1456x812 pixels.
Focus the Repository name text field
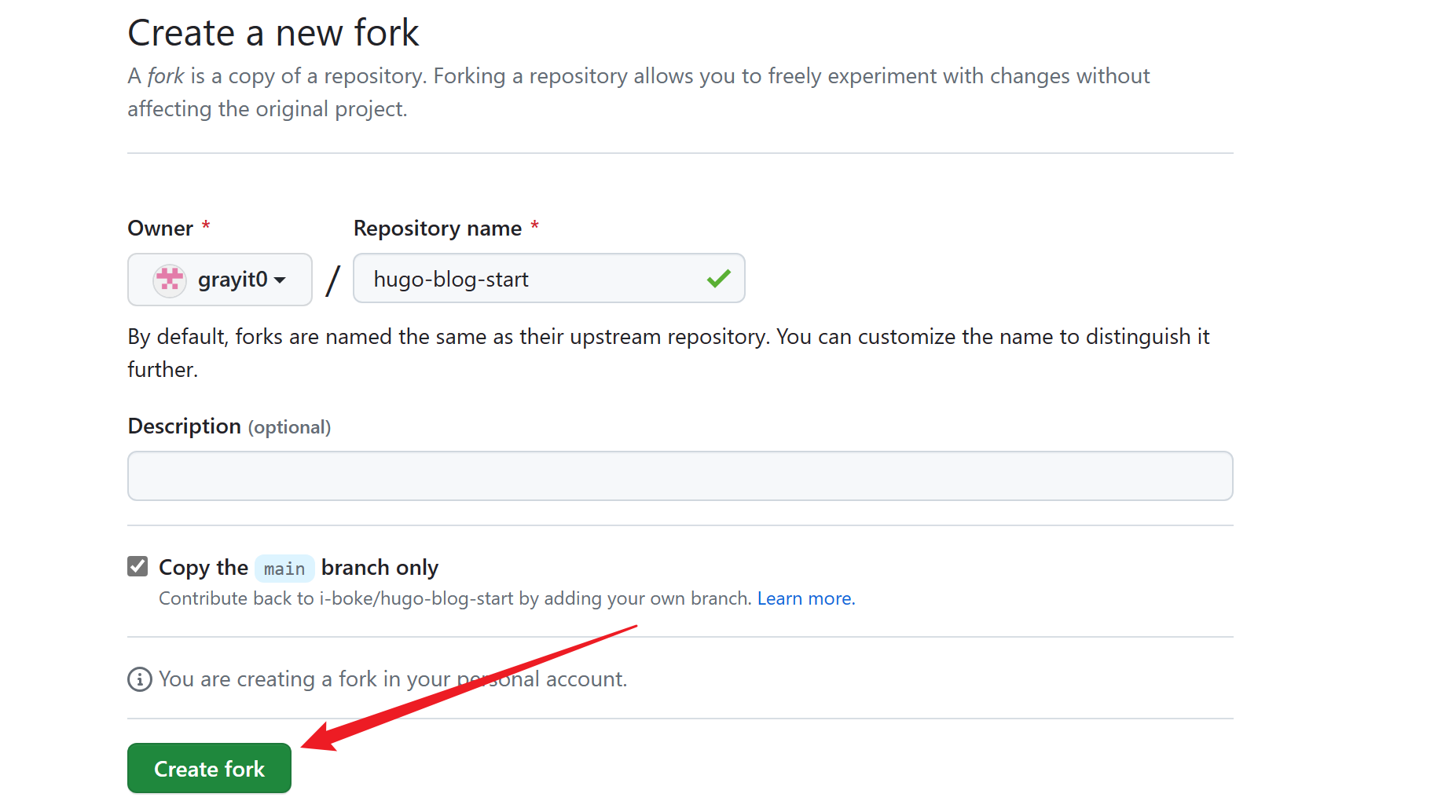point(534,279)
